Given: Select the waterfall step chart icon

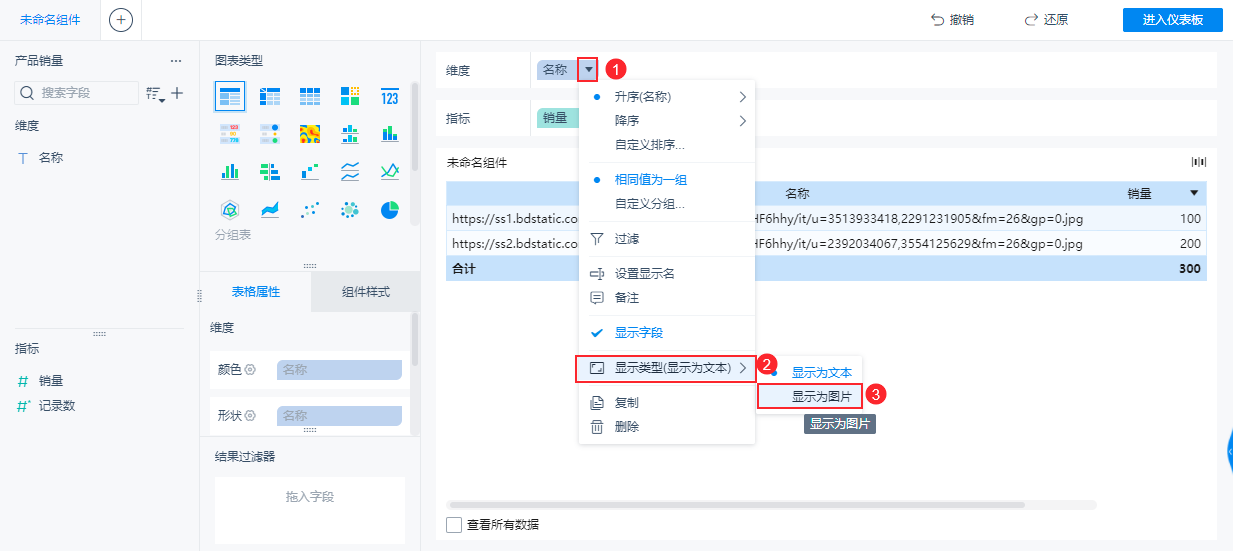Looking at the screenshot, I should (310, 171).
